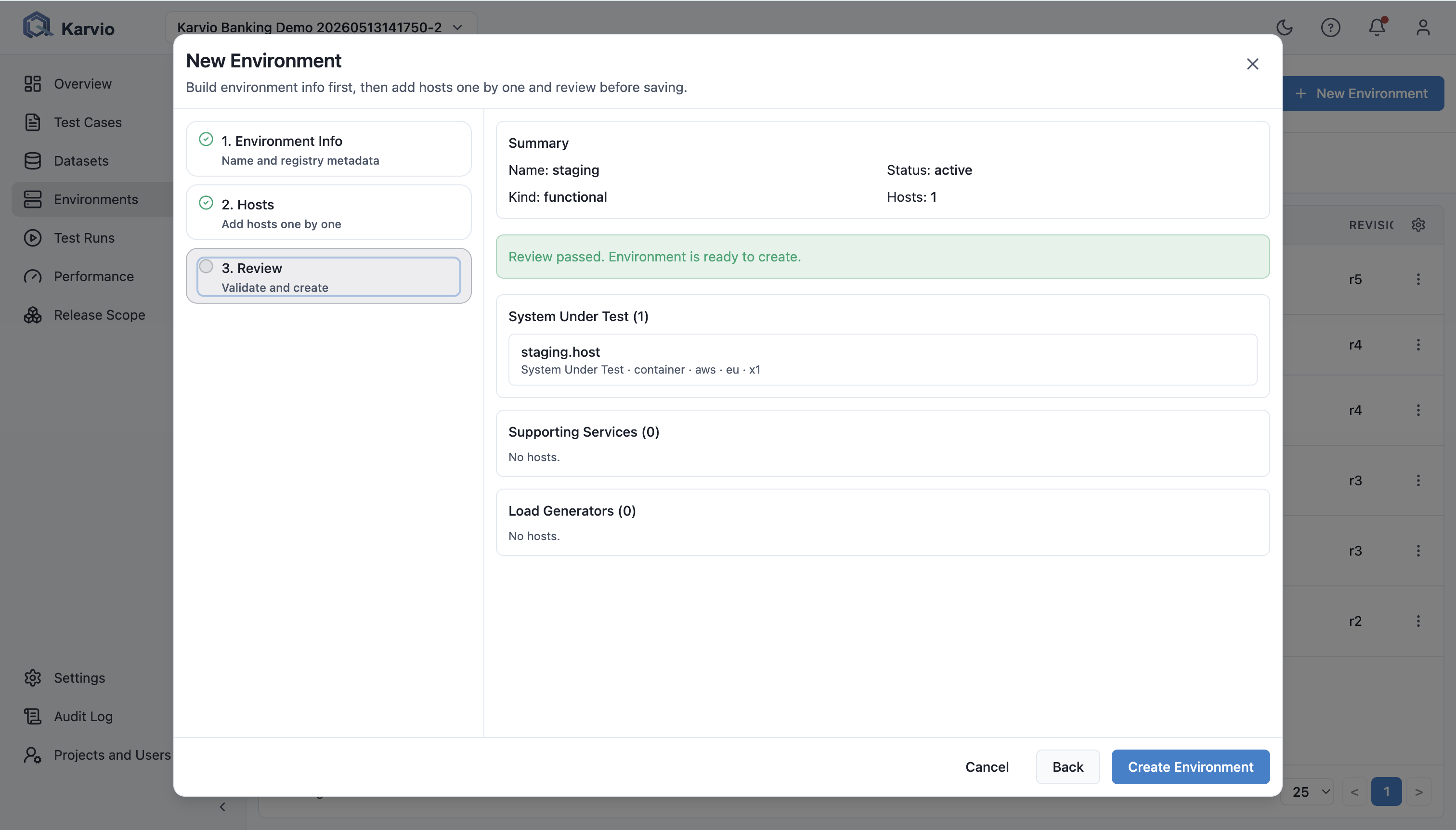
Task: Click the Karvio logo icon
Action: point(38,26)
